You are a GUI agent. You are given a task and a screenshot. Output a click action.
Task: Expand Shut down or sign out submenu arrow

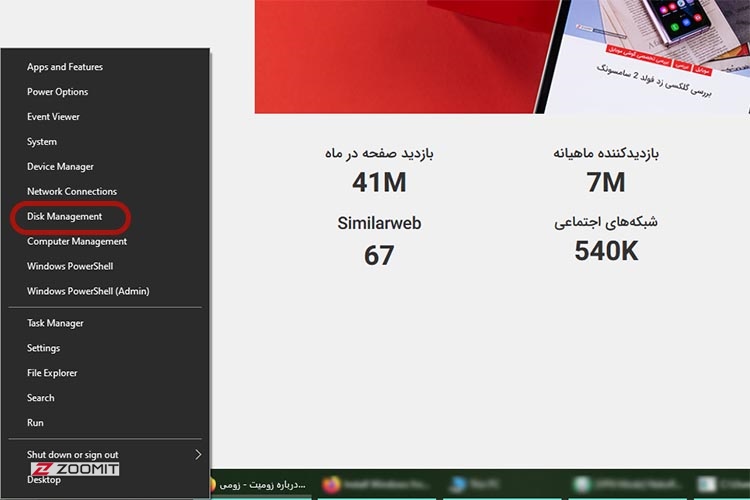click(x=198, y=454)
